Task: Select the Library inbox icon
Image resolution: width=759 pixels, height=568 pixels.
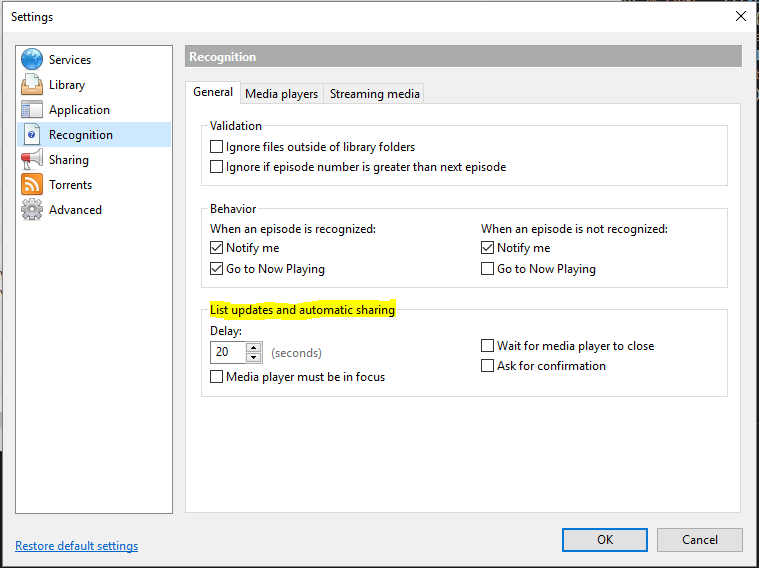Action: pos(31,84)
